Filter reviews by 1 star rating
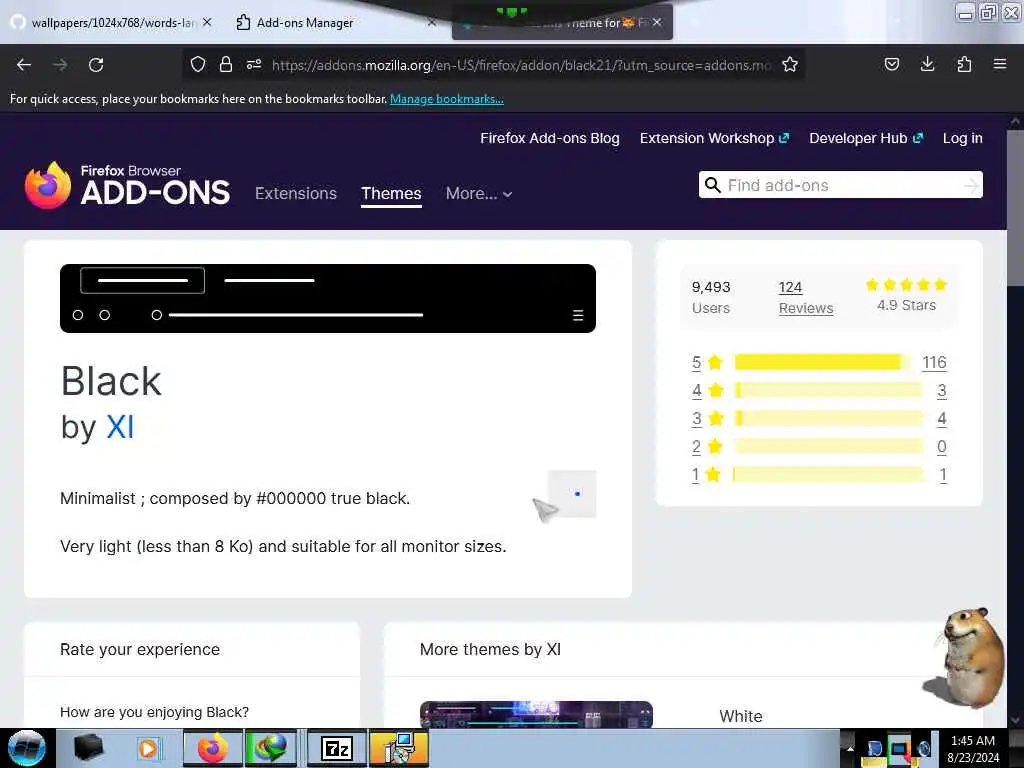Screen dimensions: 1024x768 click(706, 475)
